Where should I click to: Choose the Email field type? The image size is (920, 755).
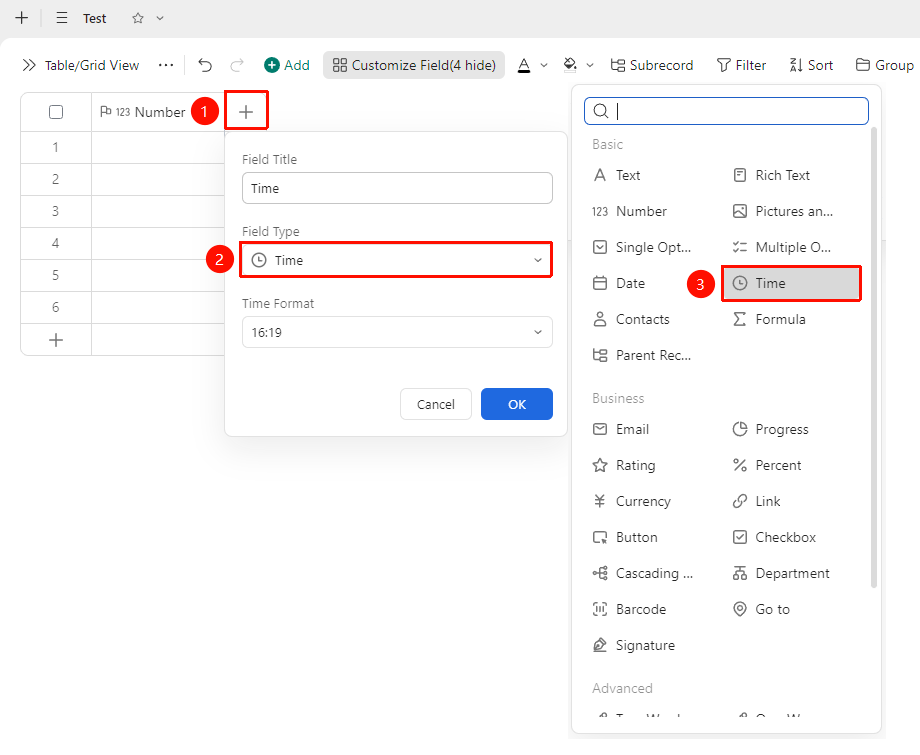621,429
